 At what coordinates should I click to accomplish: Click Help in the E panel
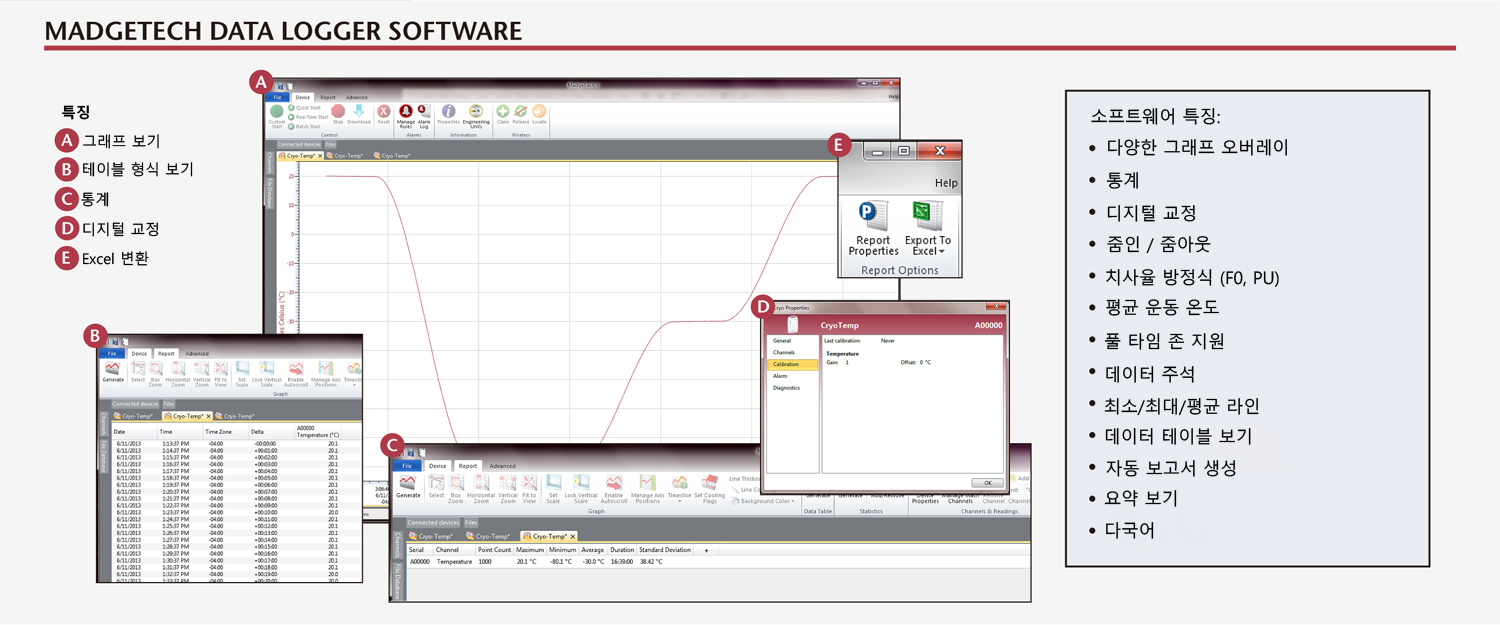coord(945,183)
